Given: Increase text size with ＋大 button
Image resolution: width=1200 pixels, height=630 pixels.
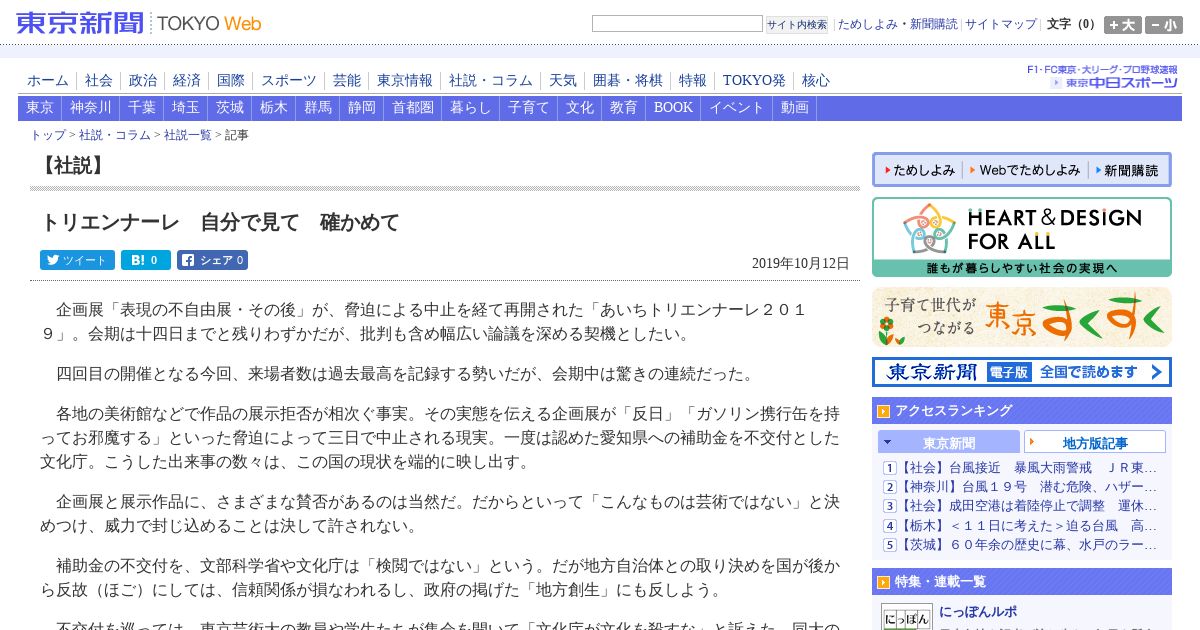Looking at the screenshot, I should tap(1122, 25).
